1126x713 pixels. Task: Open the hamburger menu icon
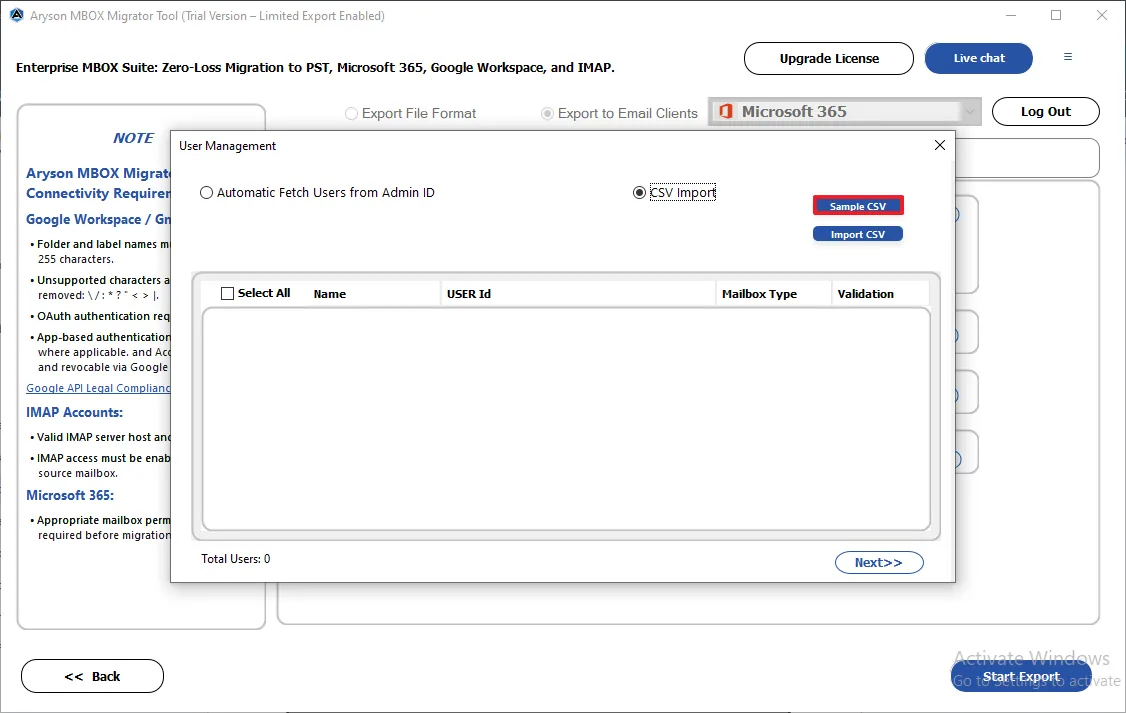click(x=1068, y=57)
